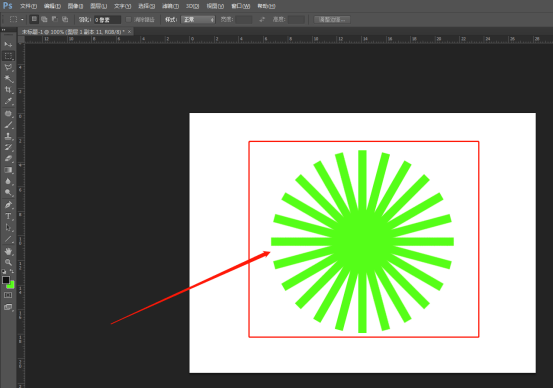Click the foreground color swatch
The image size is (554, 388).
(6, 280)
